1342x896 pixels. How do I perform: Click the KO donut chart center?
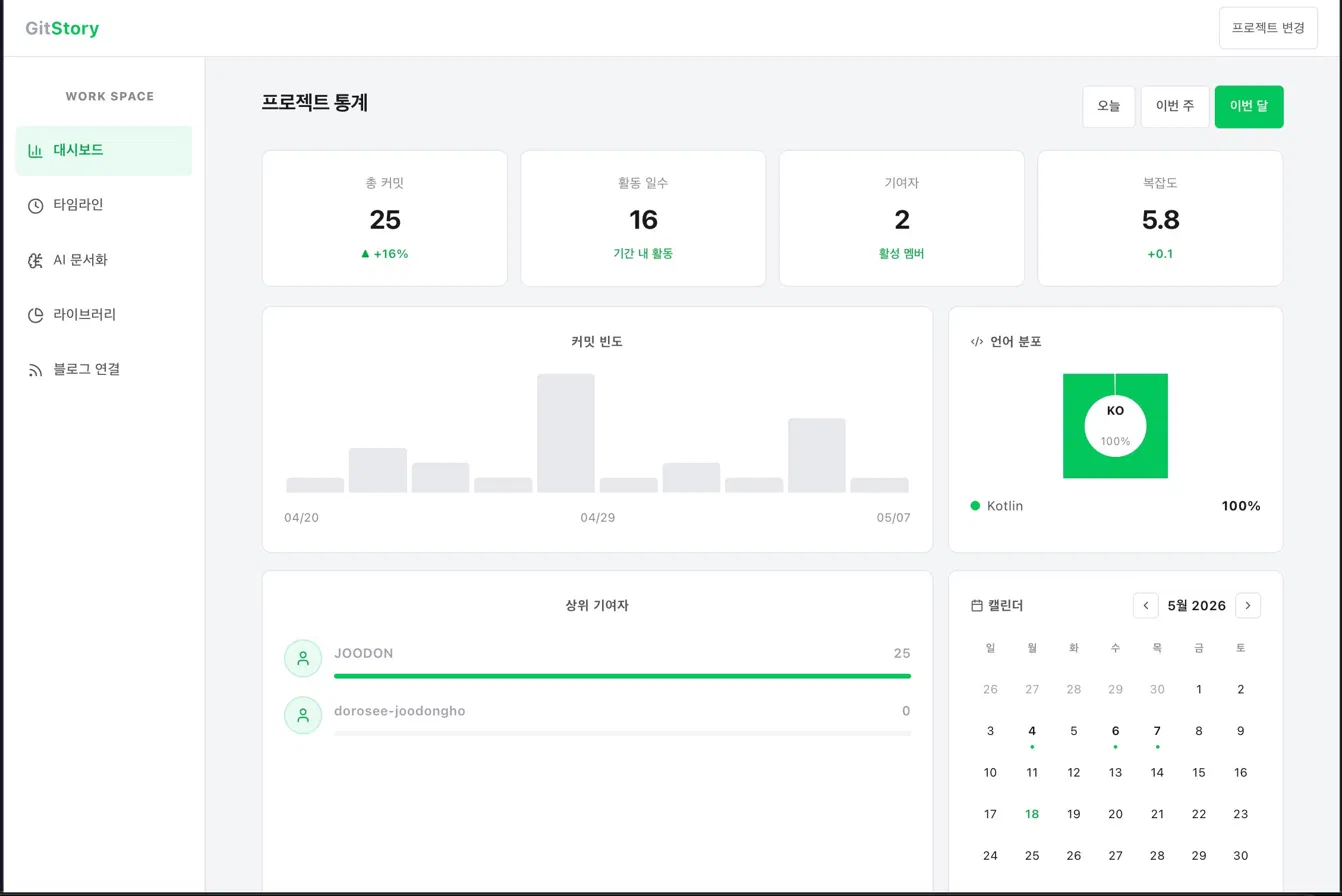click(x=1115, y=425)
